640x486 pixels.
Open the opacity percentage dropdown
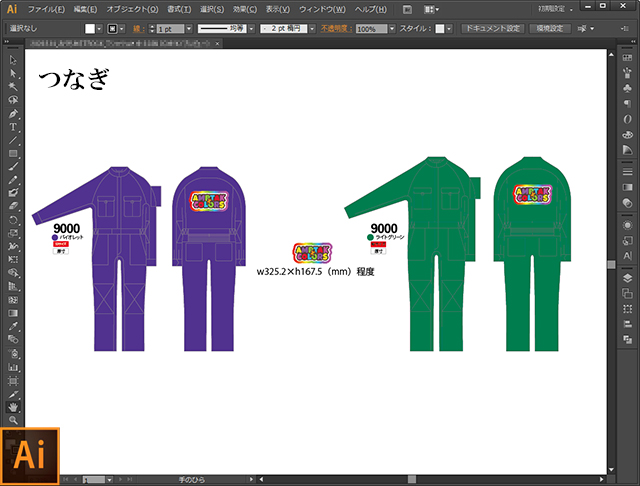click(392, 29)
